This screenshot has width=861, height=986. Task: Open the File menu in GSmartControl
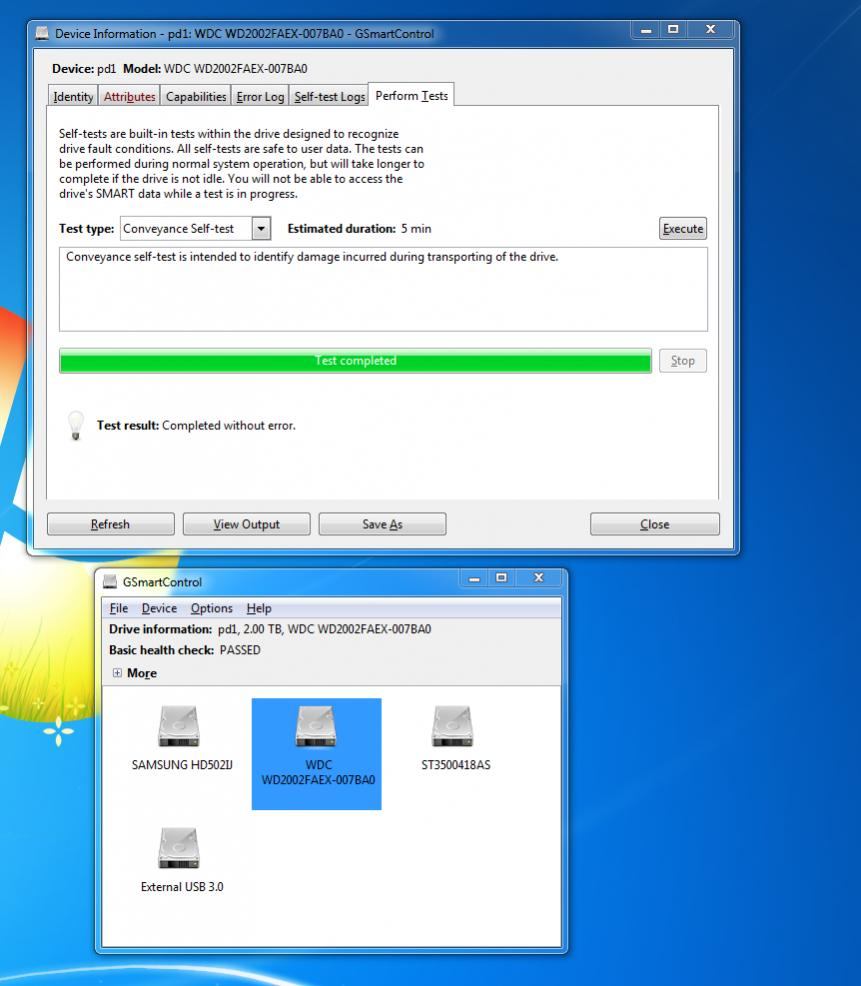118,608
